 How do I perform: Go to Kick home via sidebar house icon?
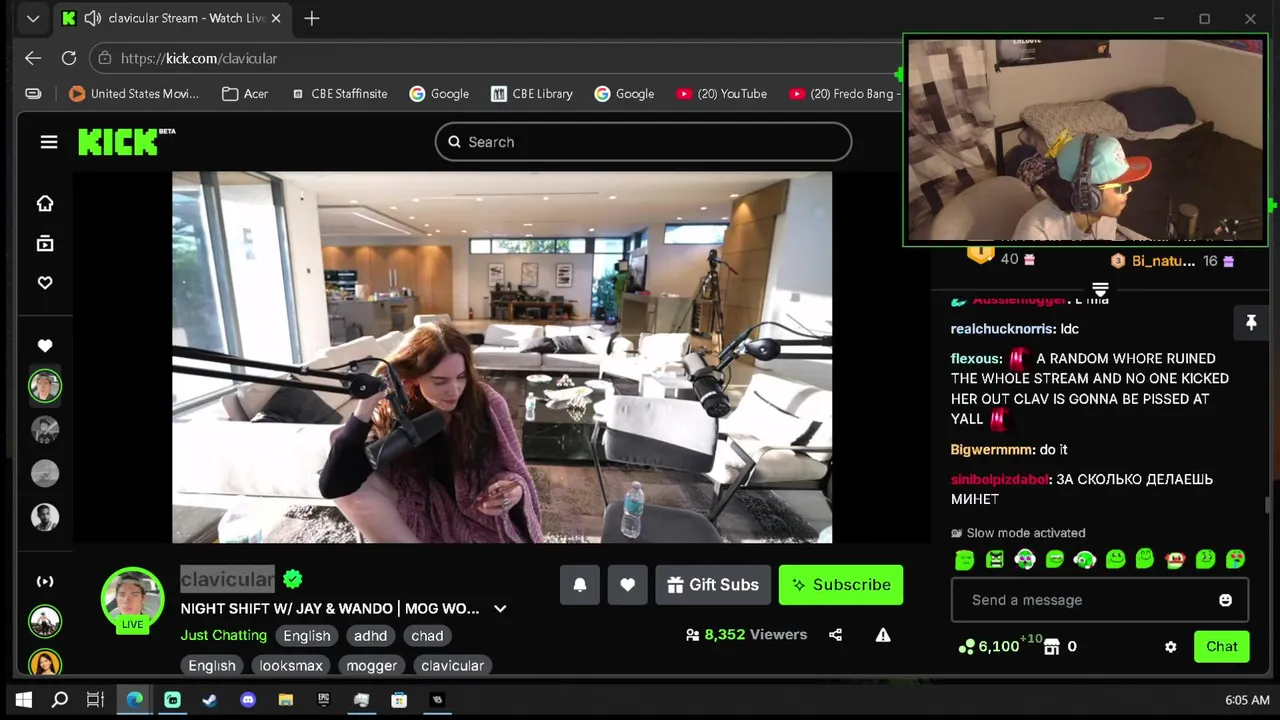(x=45, y=203)
